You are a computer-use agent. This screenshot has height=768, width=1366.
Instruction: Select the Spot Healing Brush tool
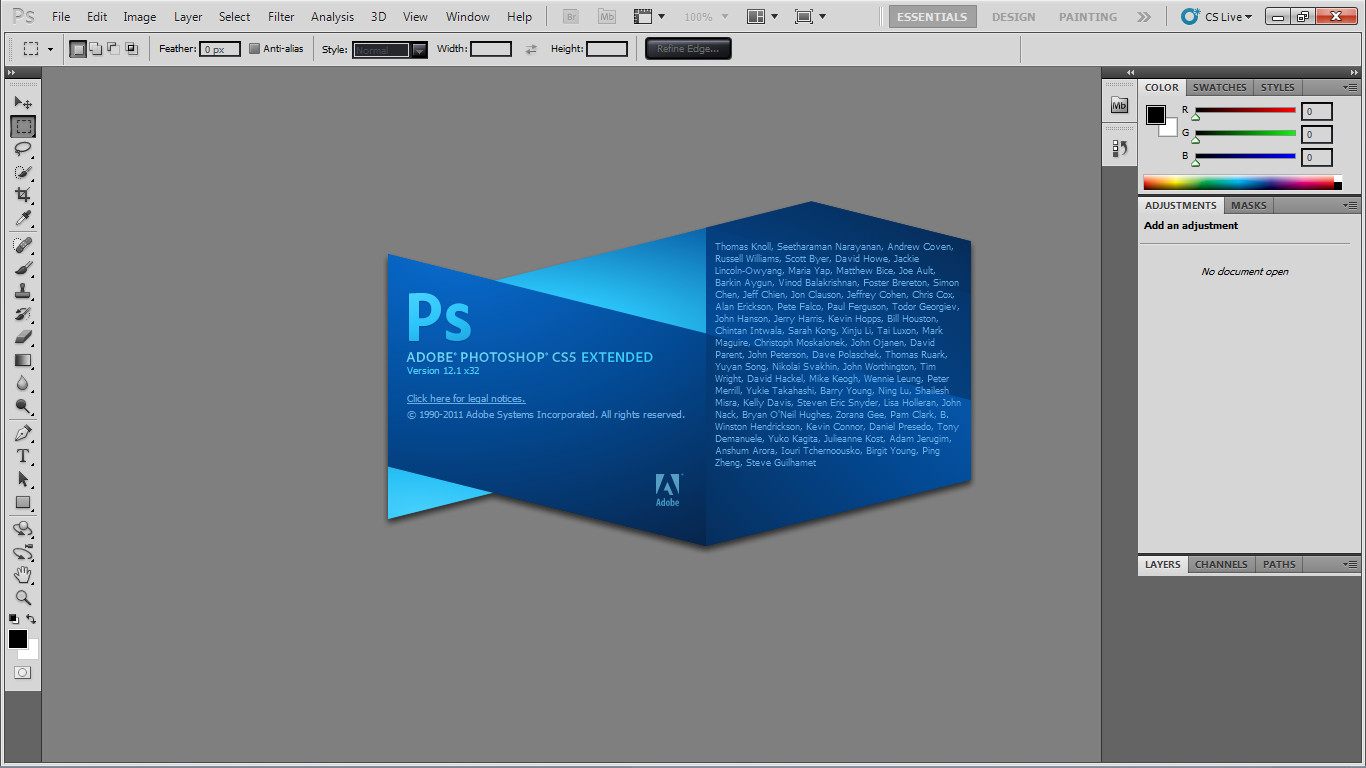click(x=23, y=245)
